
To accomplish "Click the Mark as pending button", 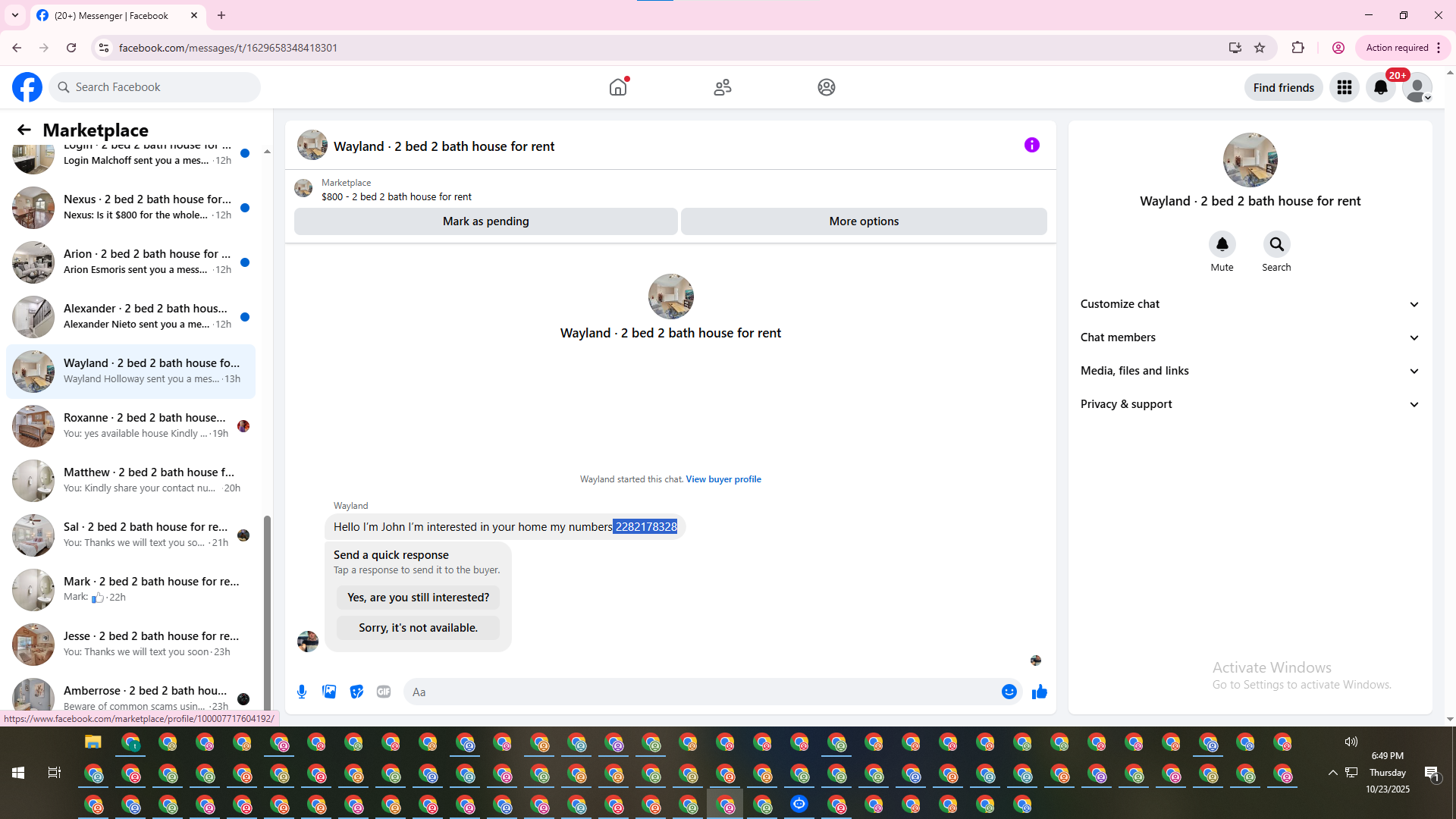I will pos(485,221).
